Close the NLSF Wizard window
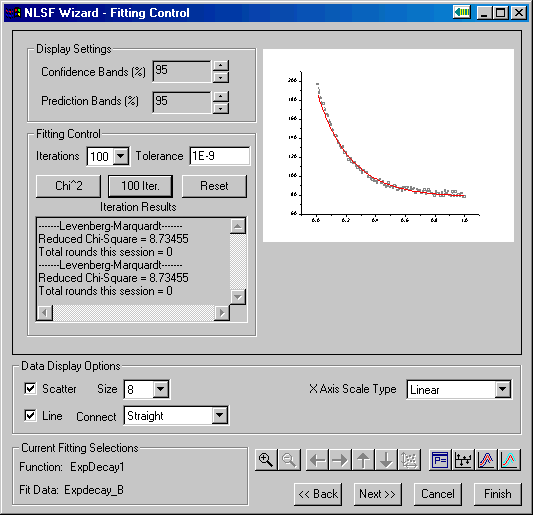The image size is (533, 515). pyautogui.click(x=519, y=13)
